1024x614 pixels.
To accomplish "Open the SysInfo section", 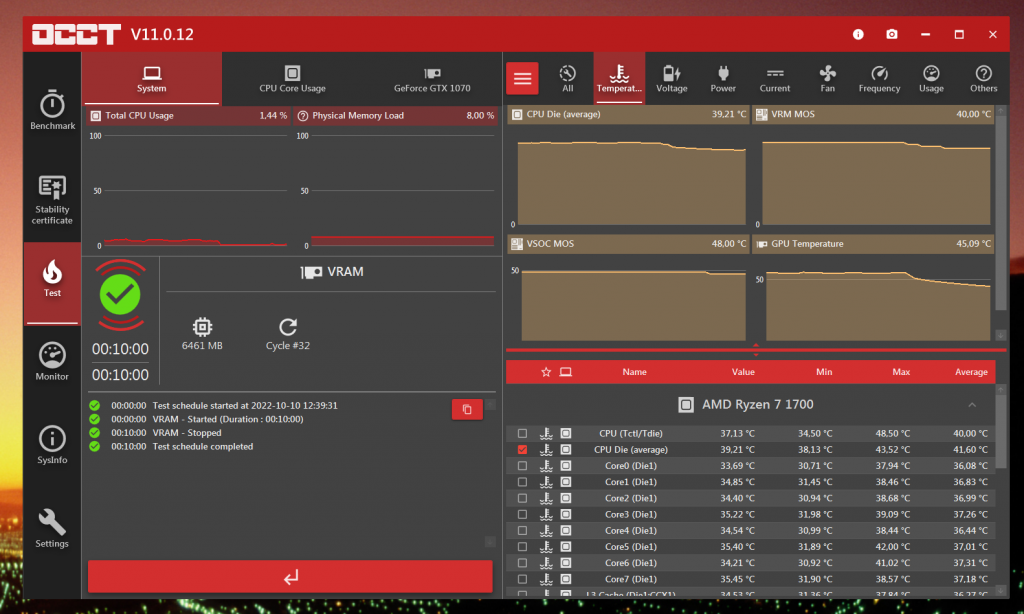I will tap(52, 445).
